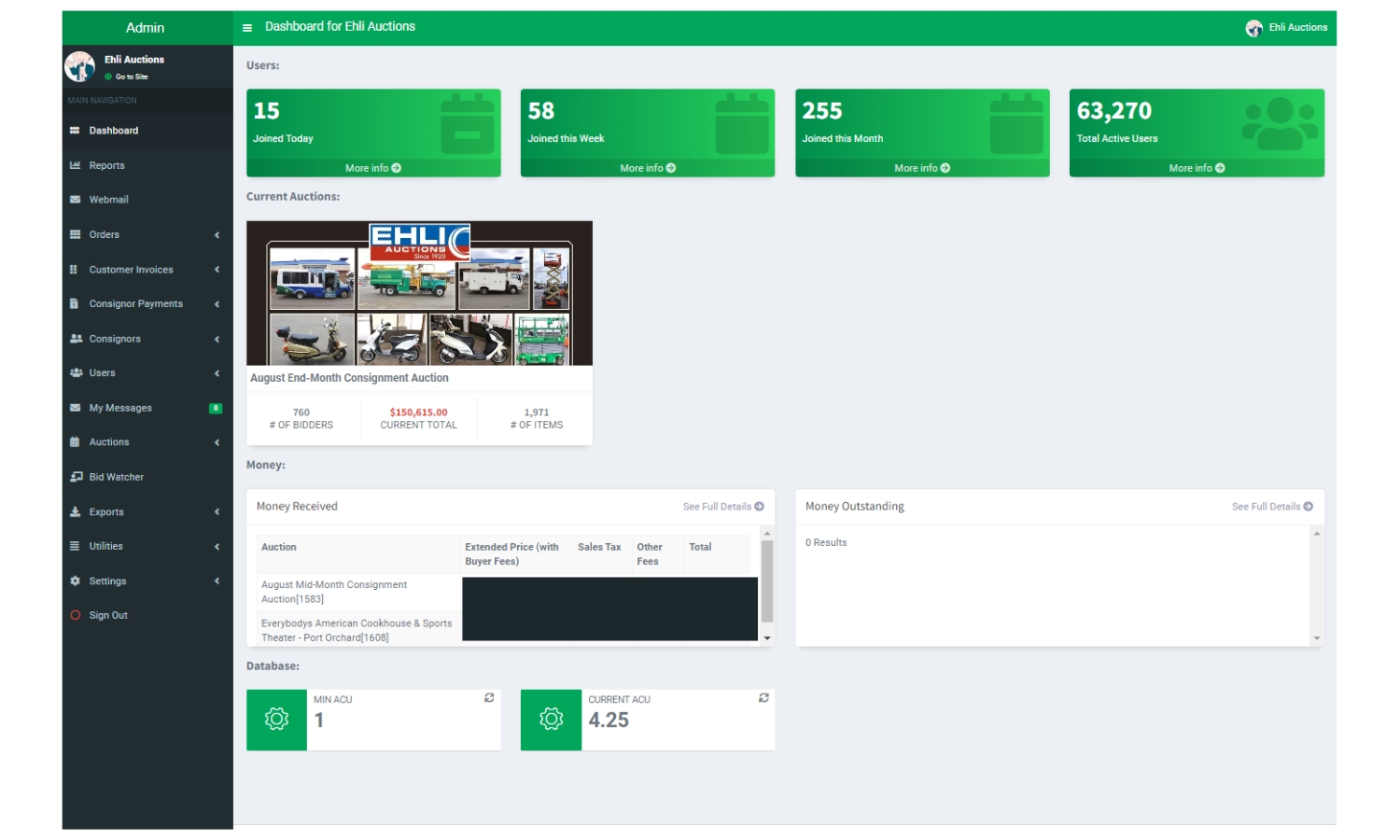
Task: Click the Exports download icon
Action: [75, 511]
